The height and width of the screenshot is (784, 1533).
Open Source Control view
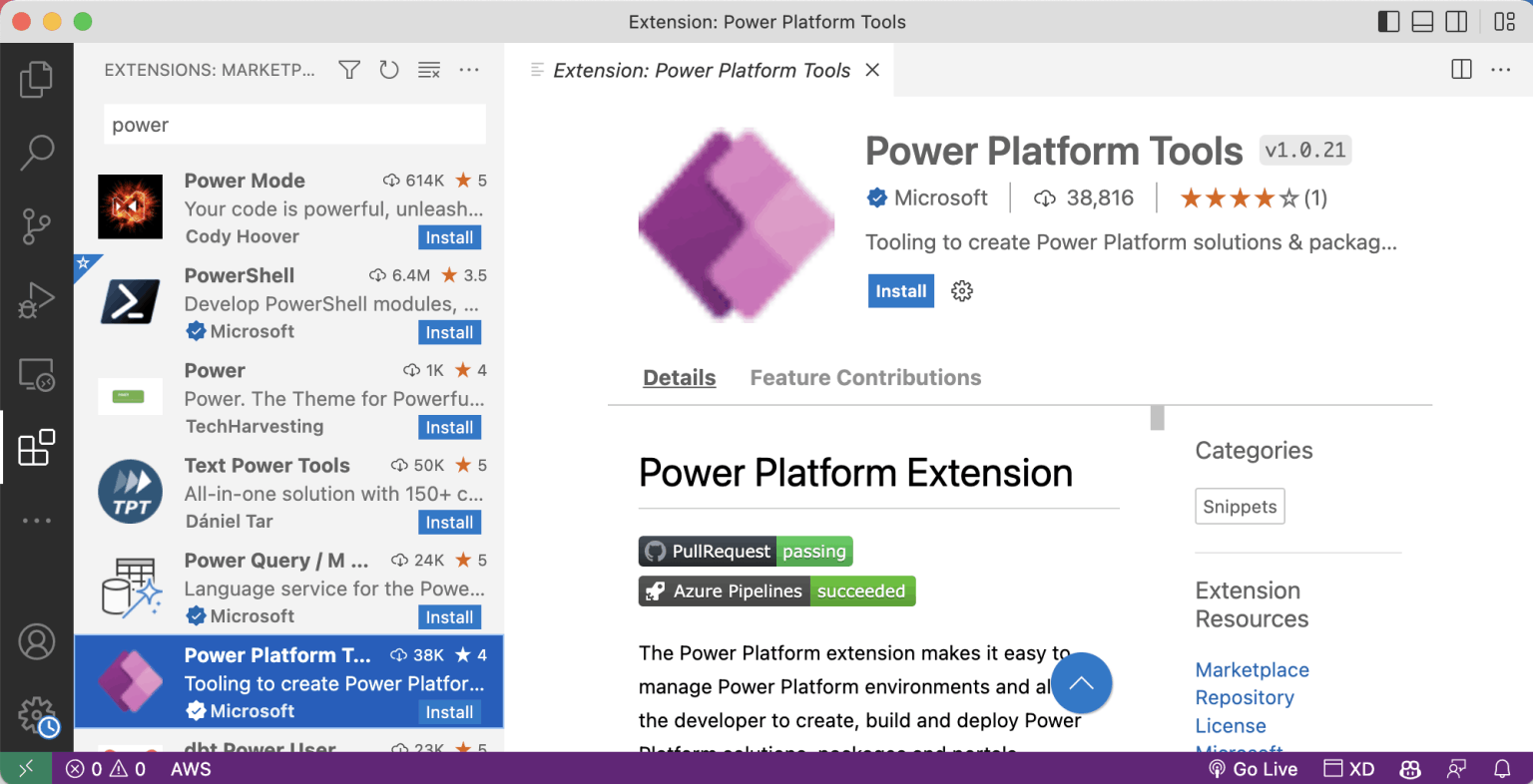[x=36, y=226]
